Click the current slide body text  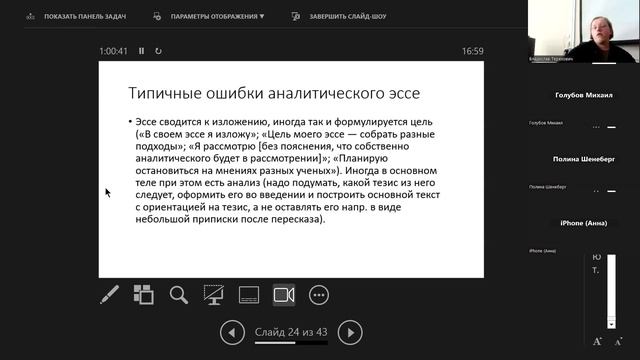pyautogui.click(x=287, y=171)
